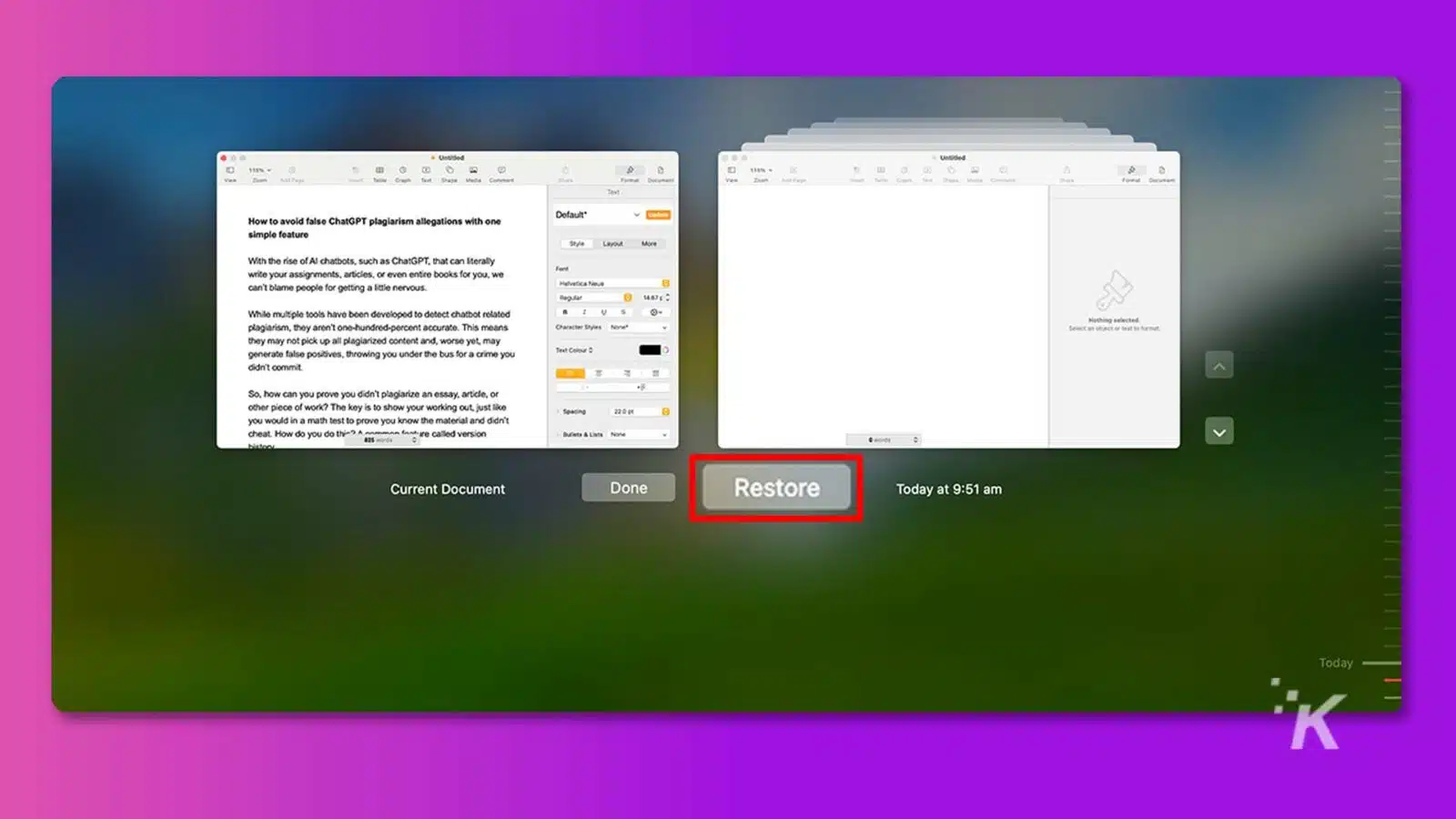
Task: Click the Done button
Action: coord(628,487)
